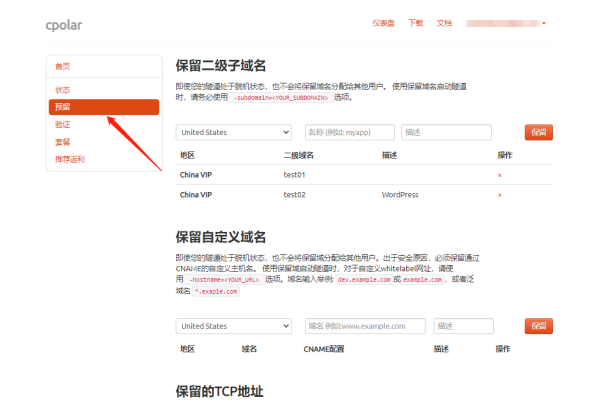Navigate to 套餐 plans page
The height and width of the screenshot is (400, 600).
[63, 142]
